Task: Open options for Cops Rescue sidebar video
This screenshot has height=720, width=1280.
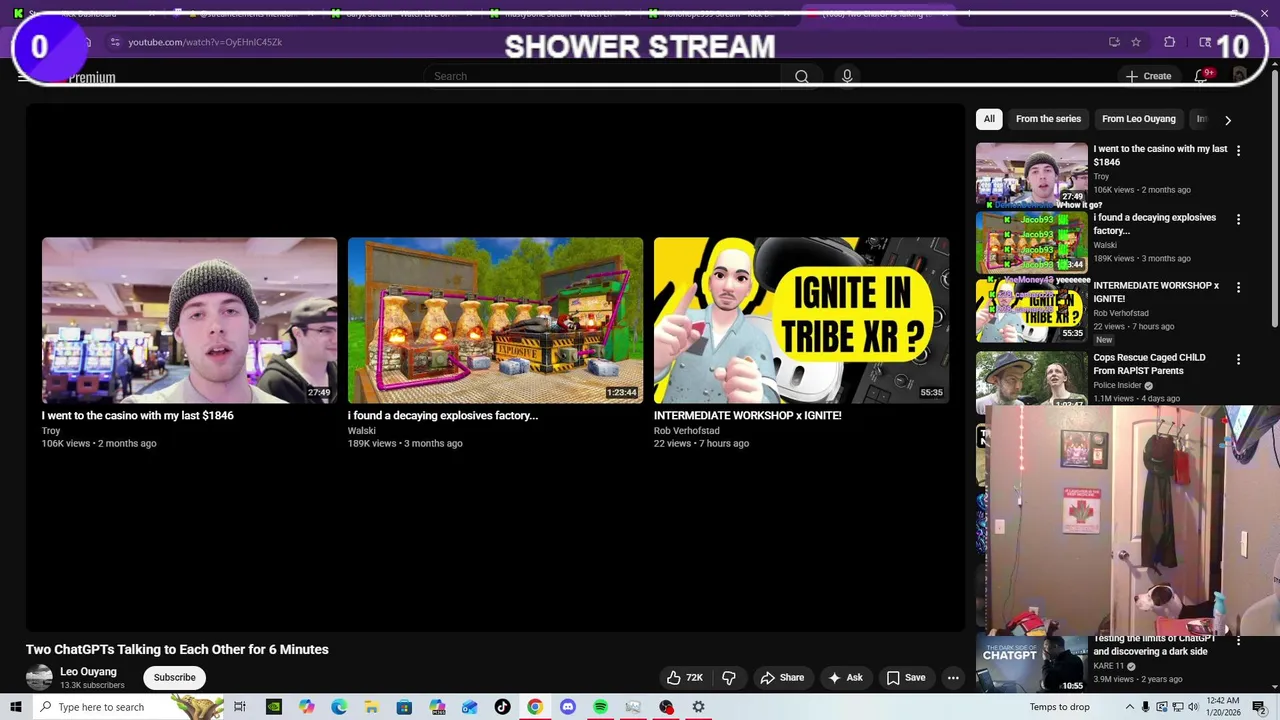Action: 1238,359
